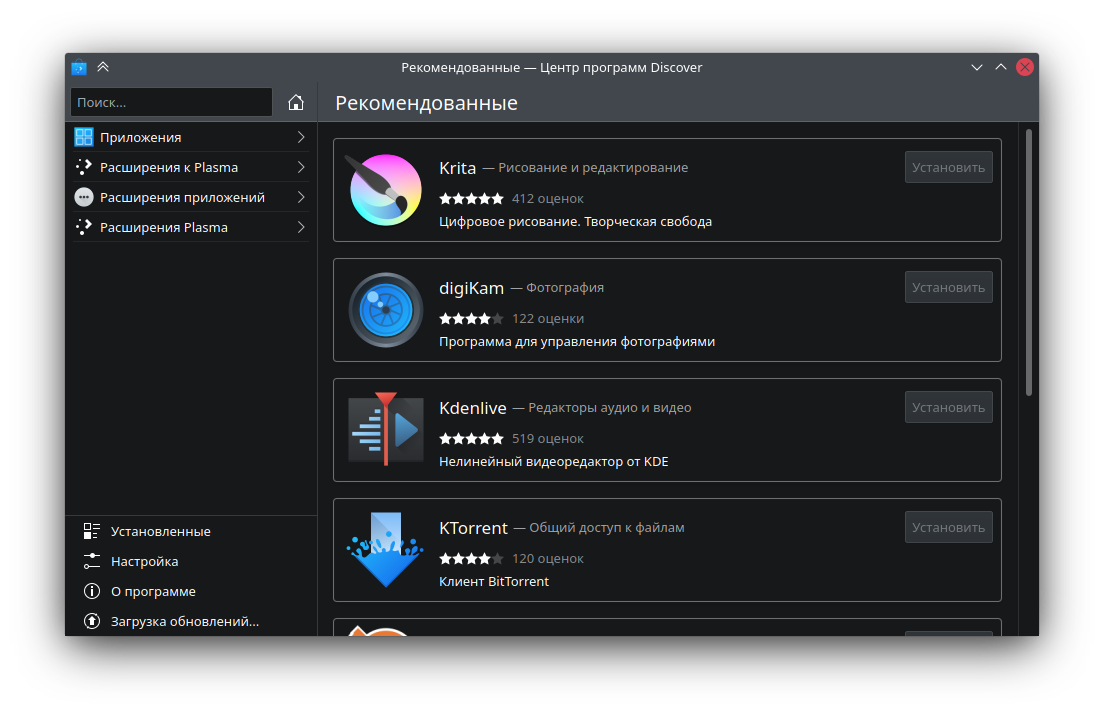Click digiKam's star rating
Screen dimensions: 1104x713
pyautogui.click(x=471, y=319)
